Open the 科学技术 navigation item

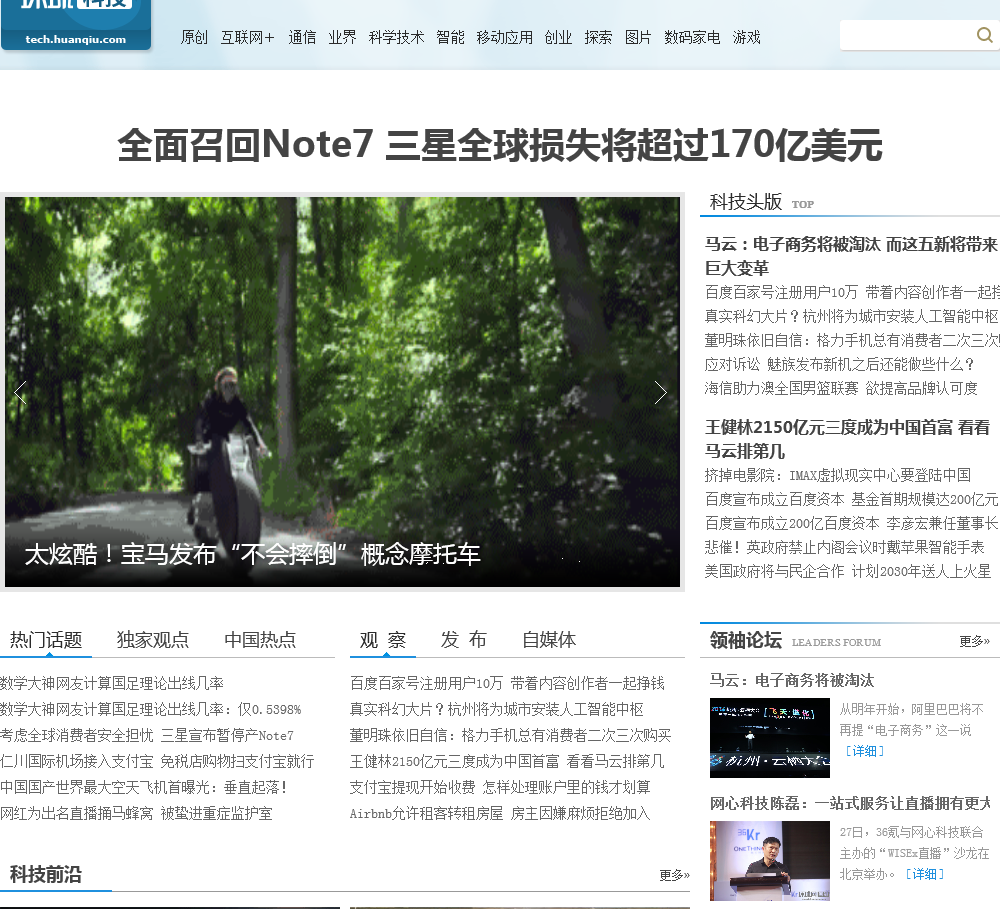396,38
